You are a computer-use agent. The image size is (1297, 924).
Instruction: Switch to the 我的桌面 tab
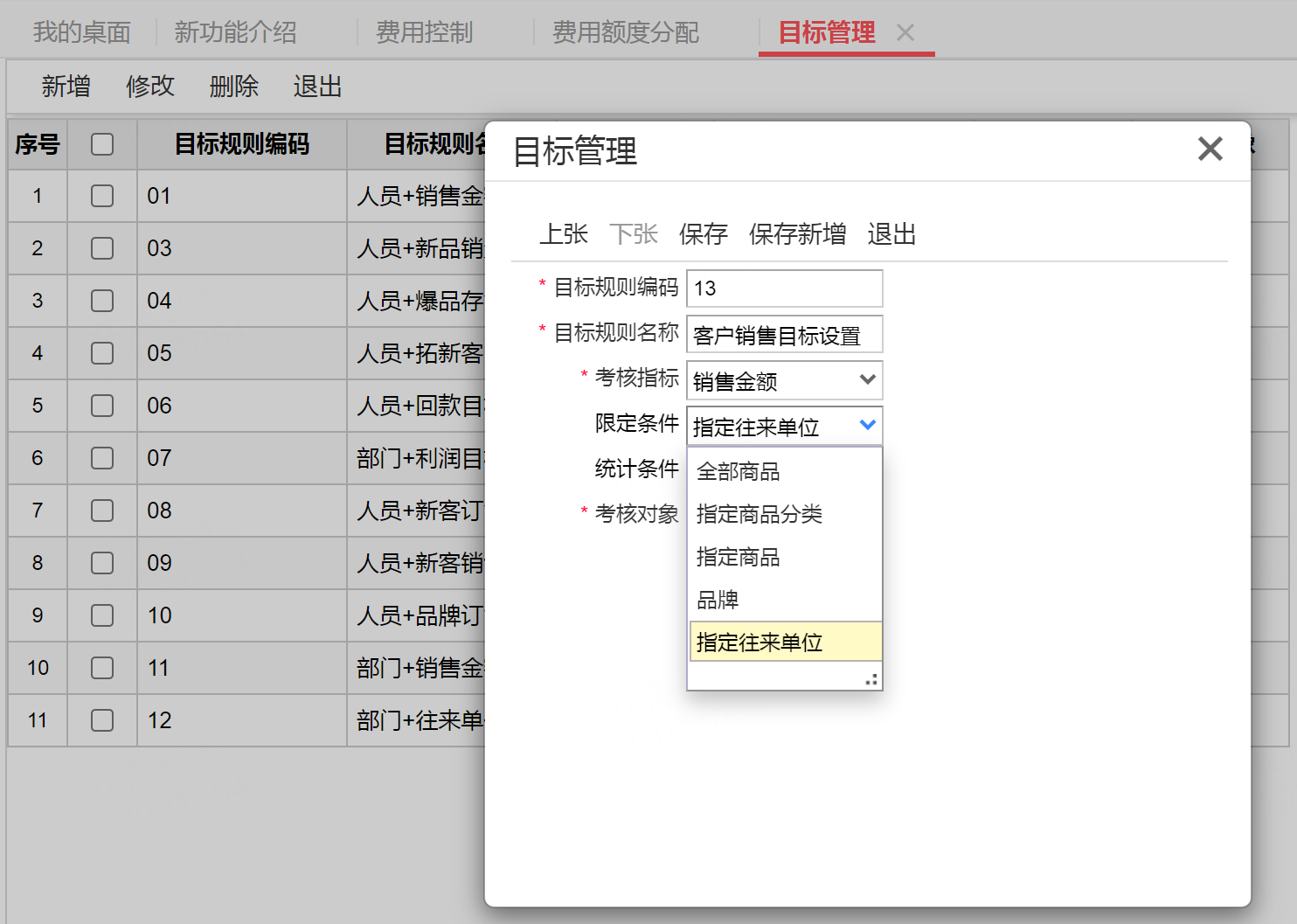[x=82, y=32]
